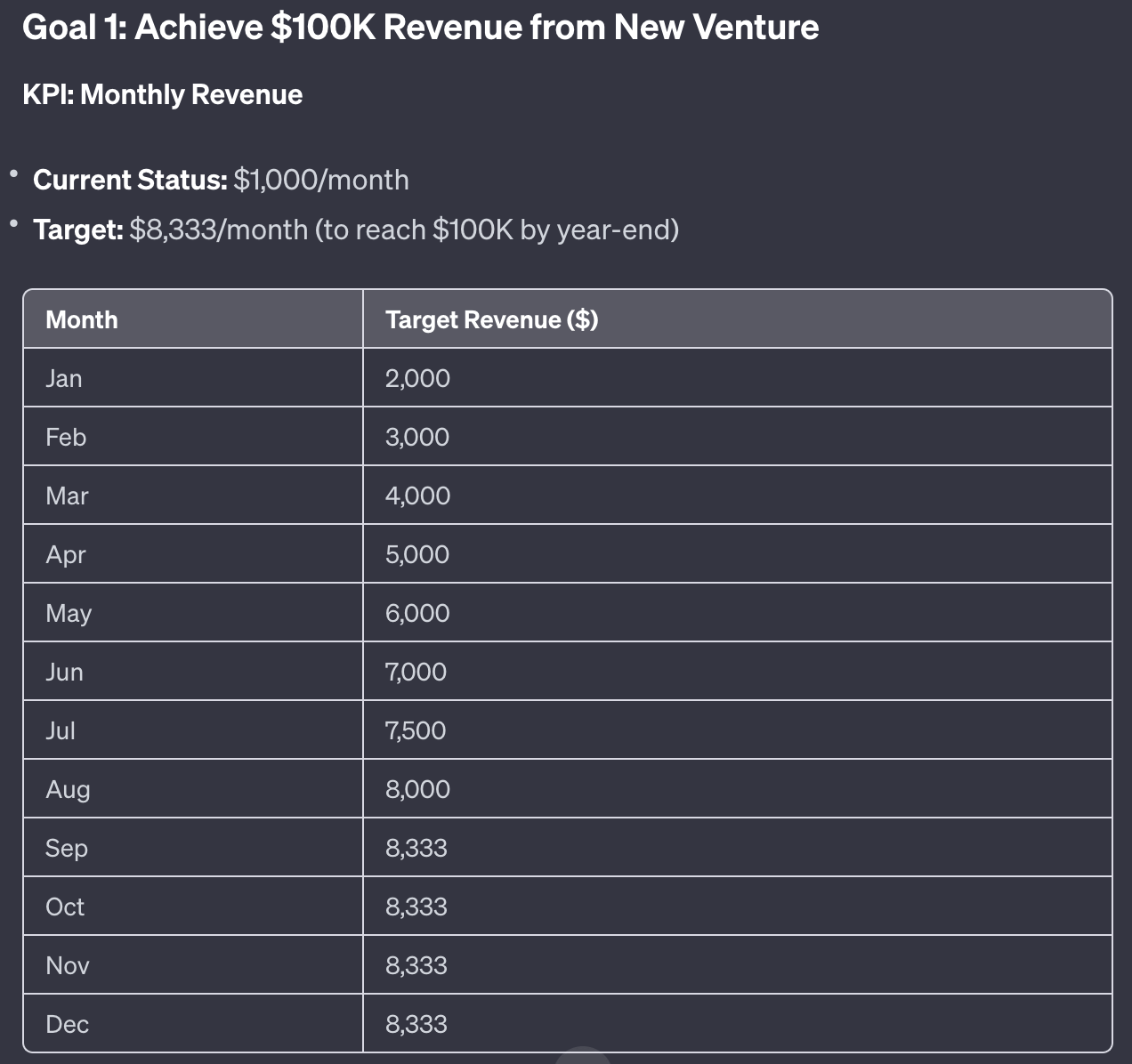Click the "Current Status" bullet text
The height and width of the screenshot is (1064, 1132).
(x=221, y=180)
